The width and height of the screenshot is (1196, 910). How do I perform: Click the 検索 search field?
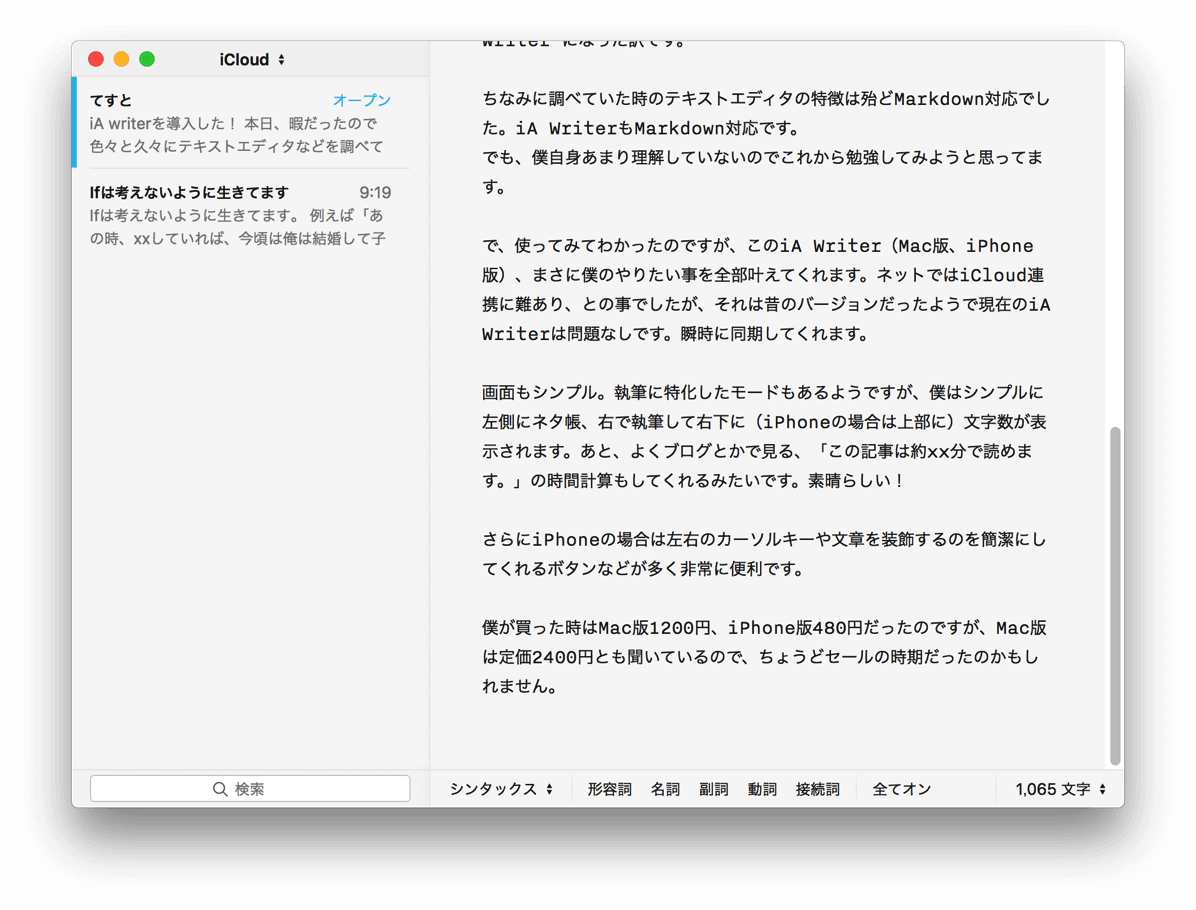point(250,789)
